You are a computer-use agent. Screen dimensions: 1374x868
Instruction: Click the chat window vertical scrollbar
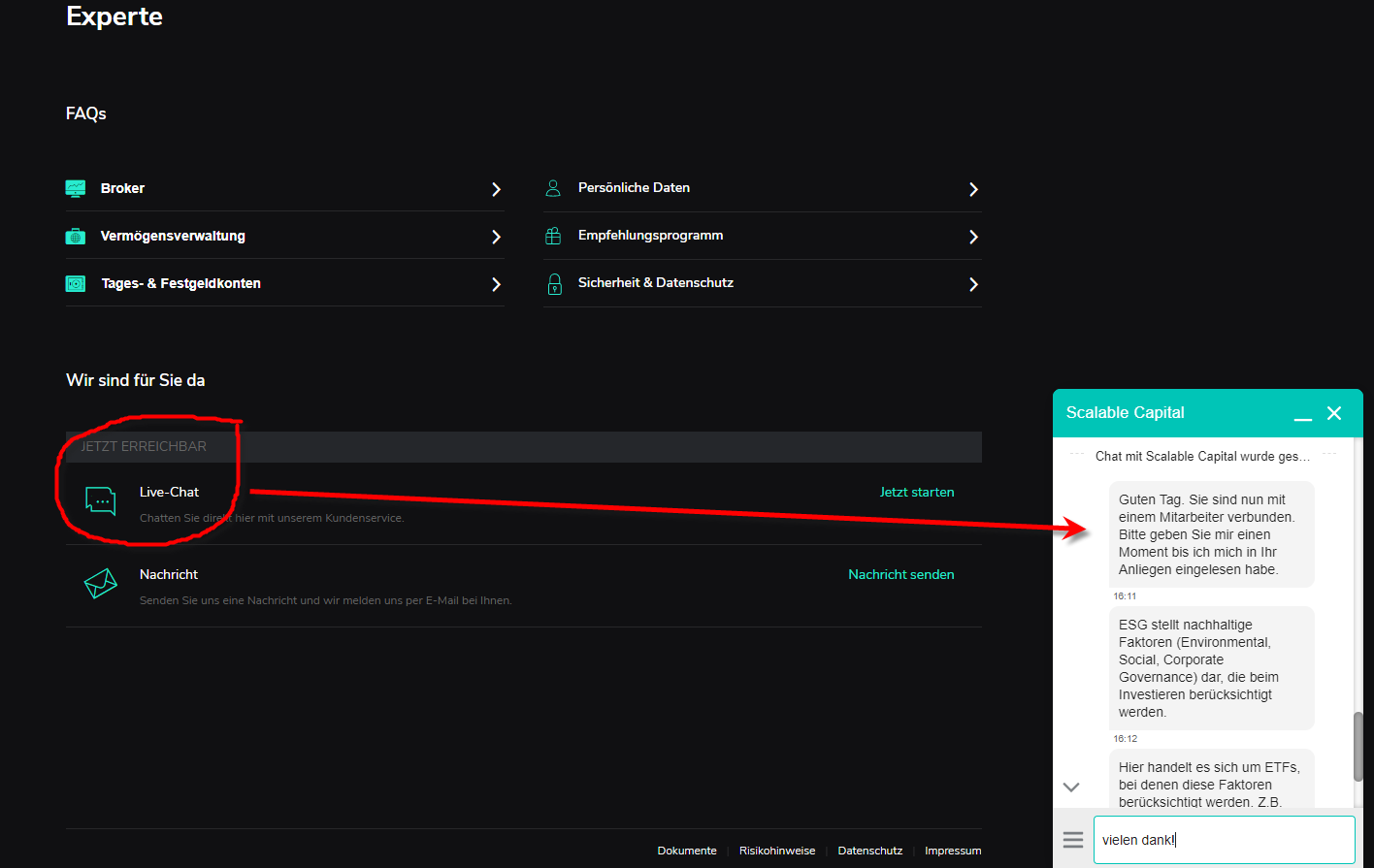pyautogui.click(x=1358, y=747)
